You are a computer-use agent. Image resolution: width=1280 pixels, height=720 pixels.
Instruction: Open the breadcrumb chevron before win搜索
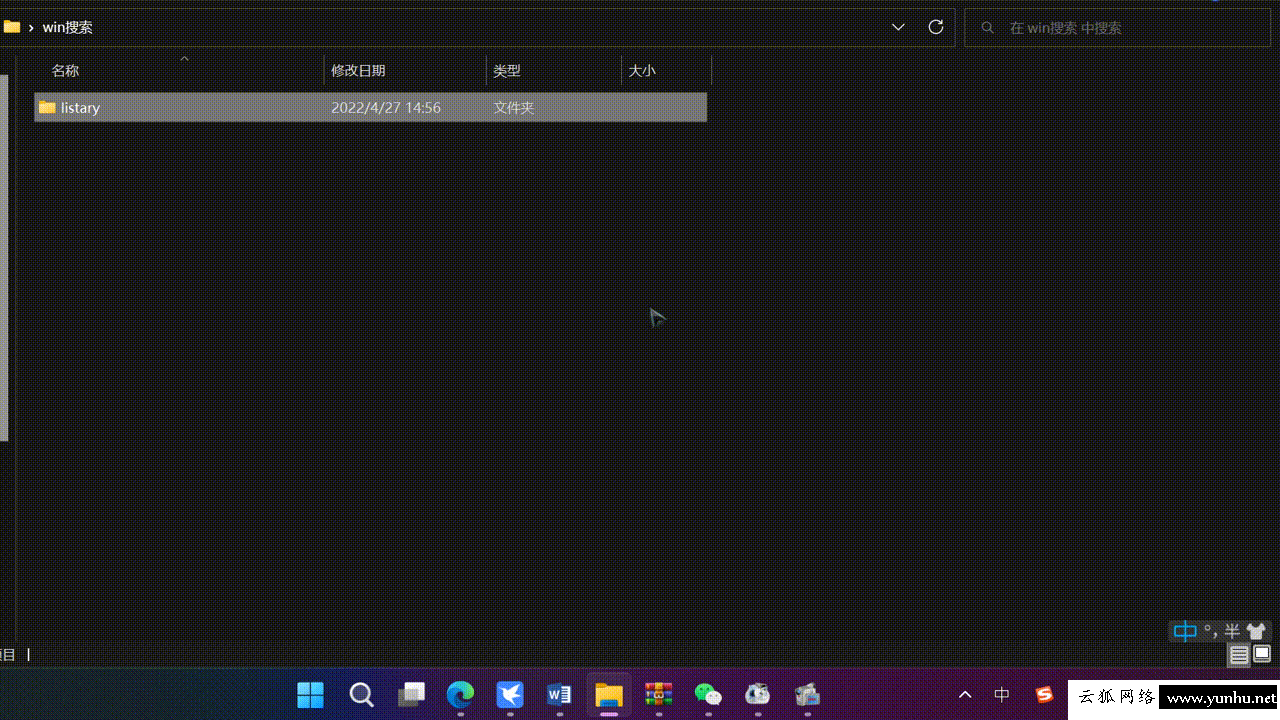click(31, 27)
